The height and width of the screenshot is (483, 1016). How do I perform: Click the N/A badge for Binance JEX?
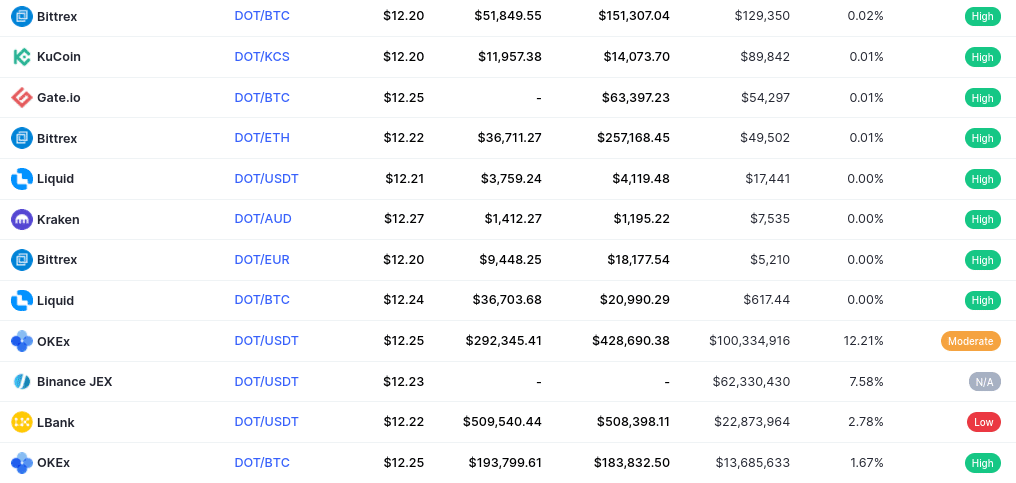984,382
